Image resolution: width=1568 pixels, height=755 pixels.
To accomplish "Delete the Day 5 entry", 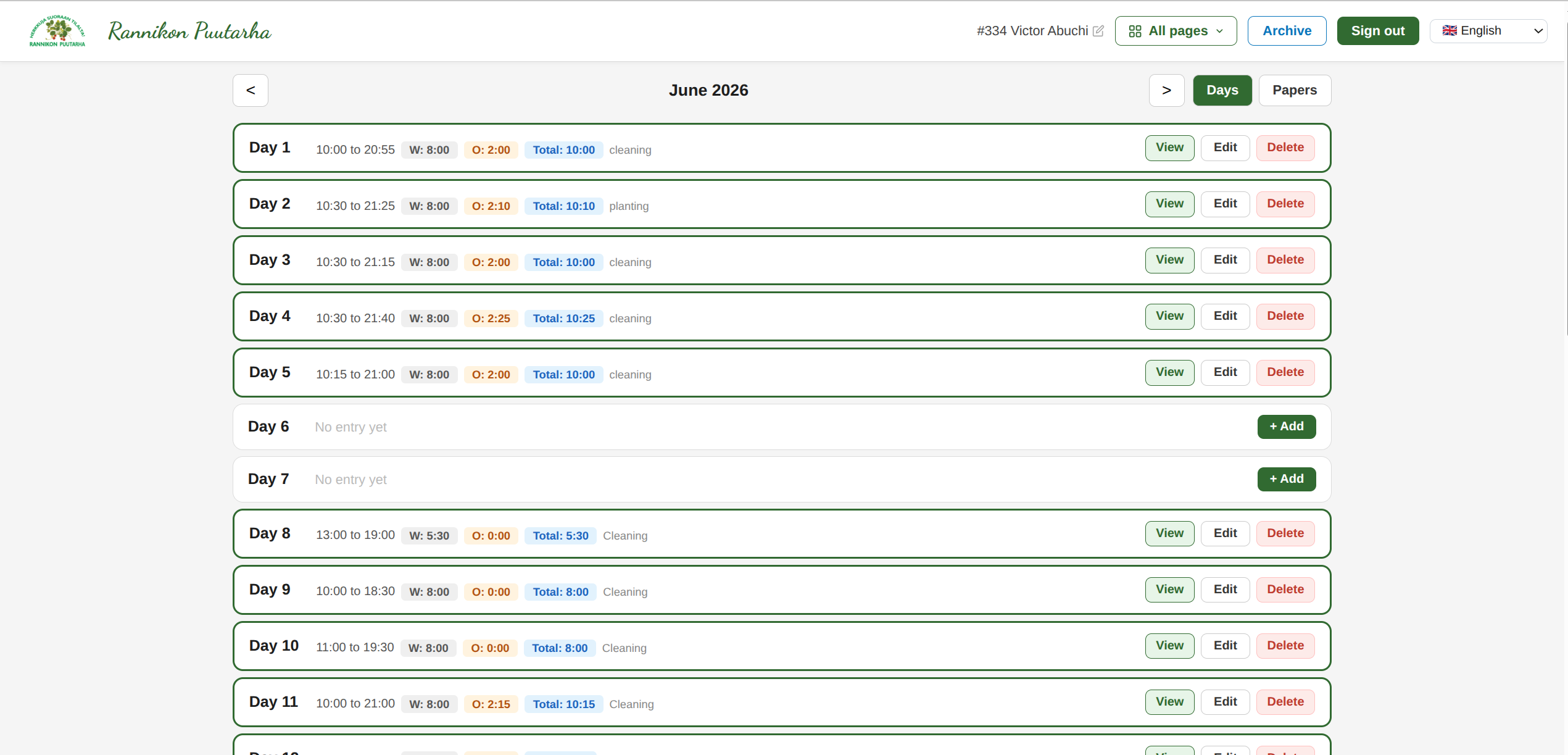I will click(x=1285, y=372).
